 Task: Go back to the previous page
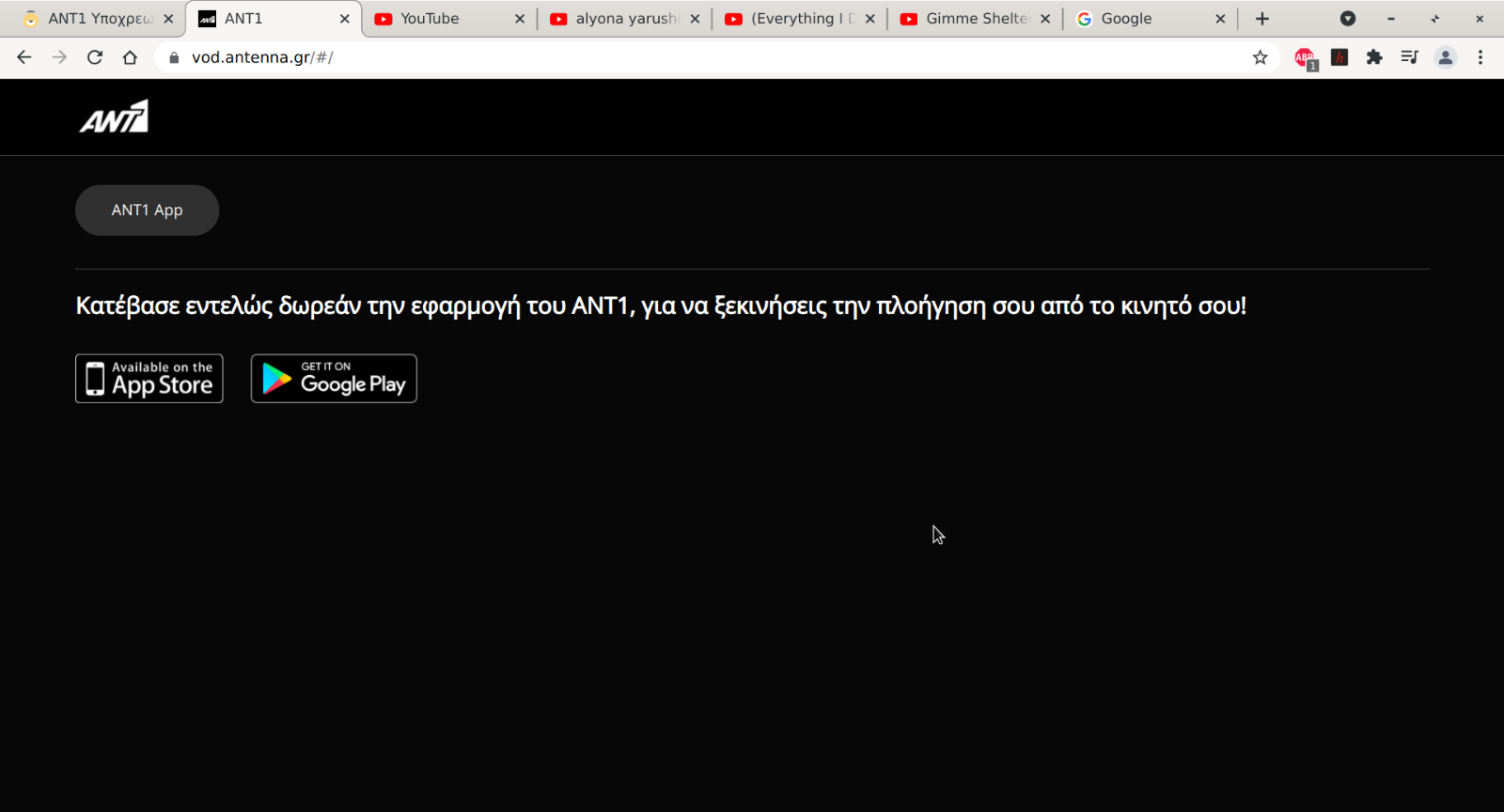(x=24, y=57)
